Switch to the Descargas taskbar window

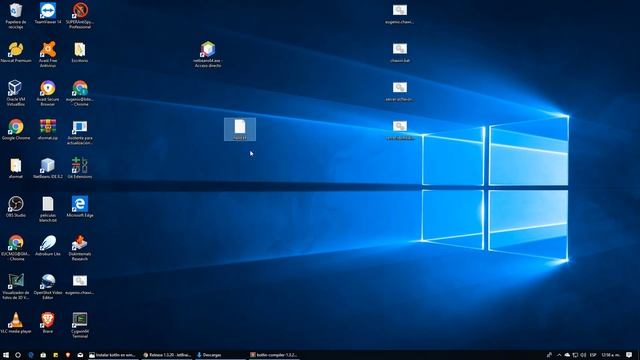pyautogui.click(x=220, y=355)
